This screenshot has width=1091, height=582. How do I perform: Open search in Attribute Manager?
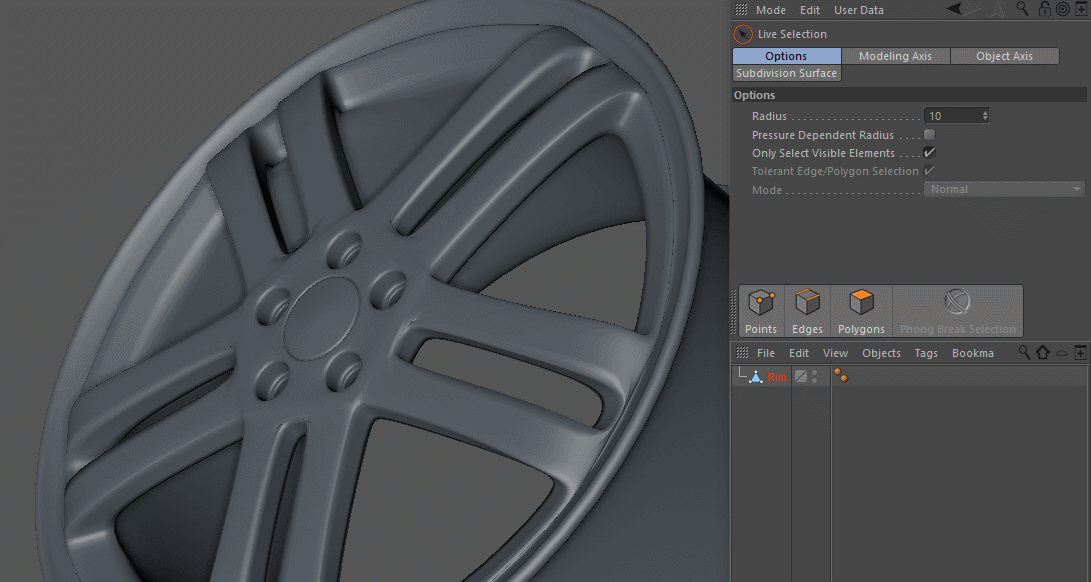(1022, 9)
